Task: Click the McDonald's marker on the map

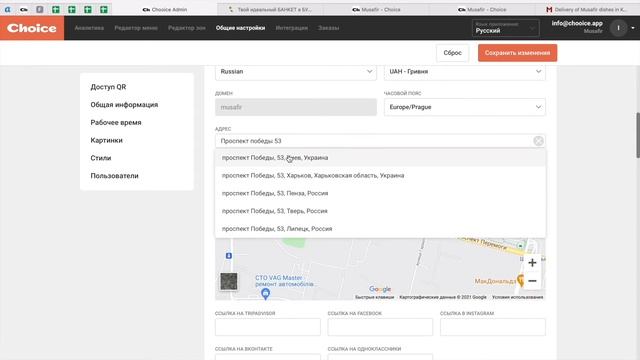Action: tap(520, 280)
